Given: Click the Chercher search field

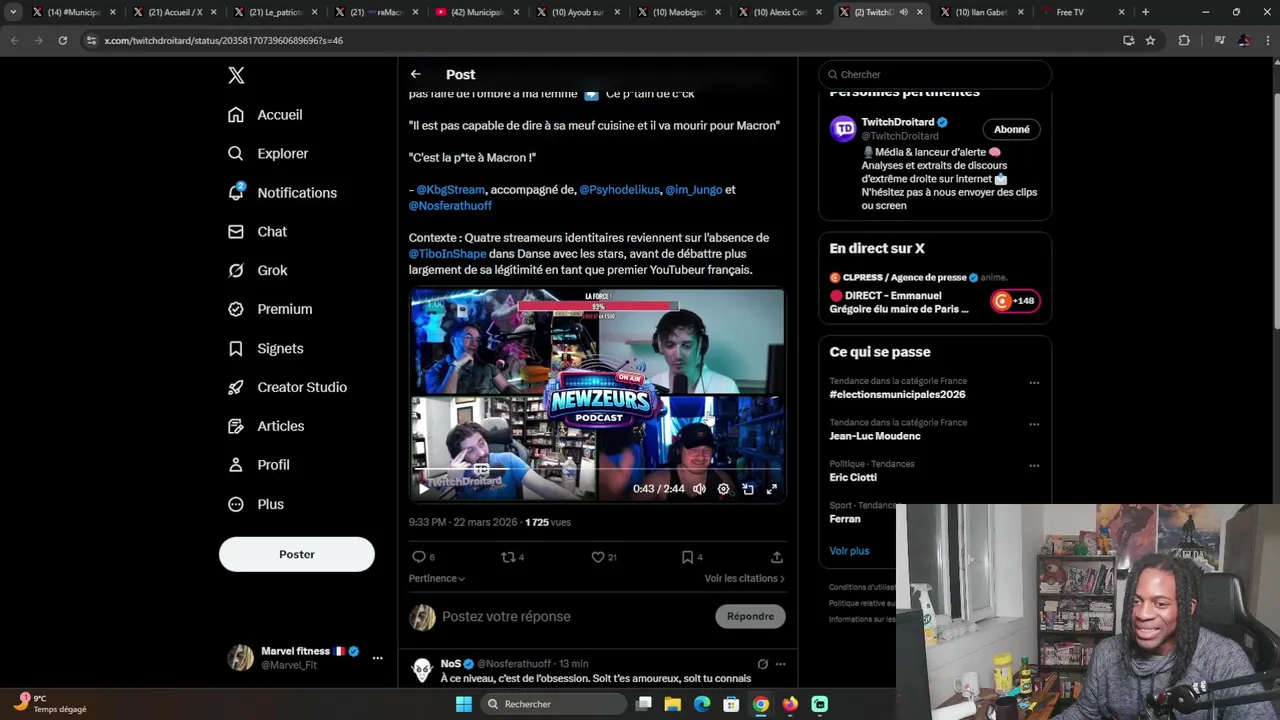Looking at the screenshot, I should [x=935, y=75].
